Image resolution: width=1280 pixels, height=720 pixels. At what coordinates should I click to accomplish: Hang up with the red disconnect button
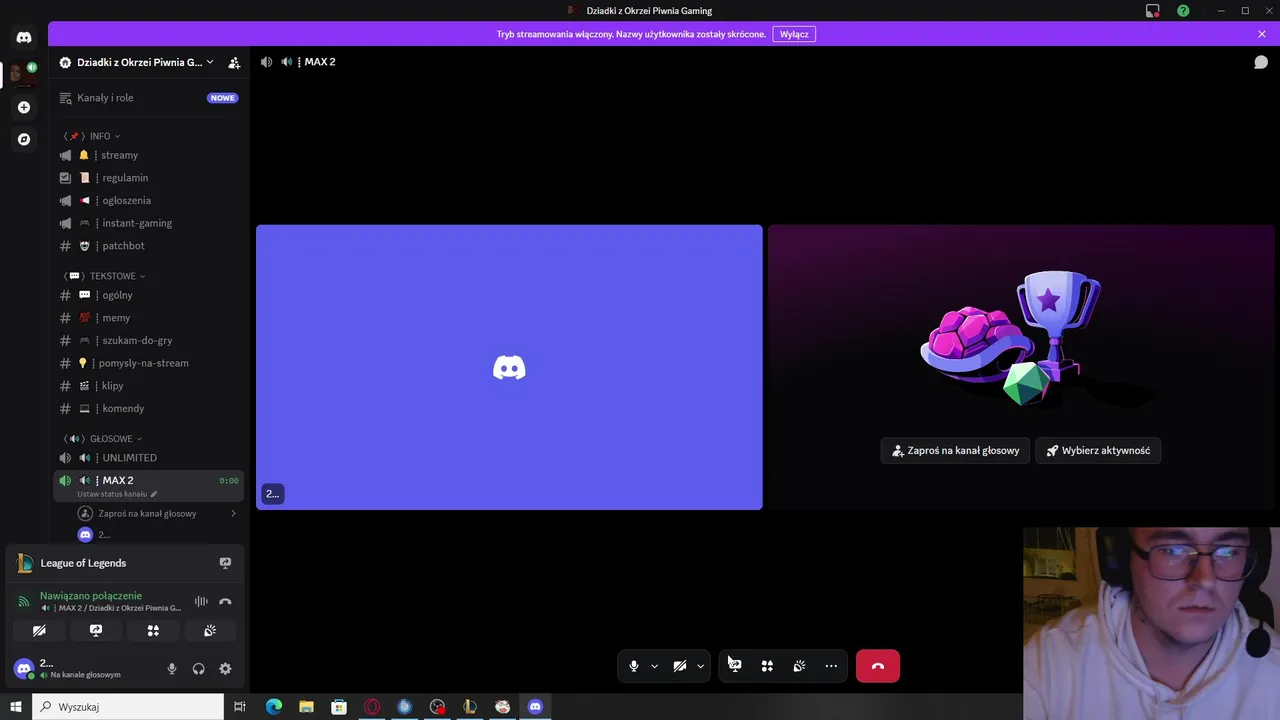point(878,666)
